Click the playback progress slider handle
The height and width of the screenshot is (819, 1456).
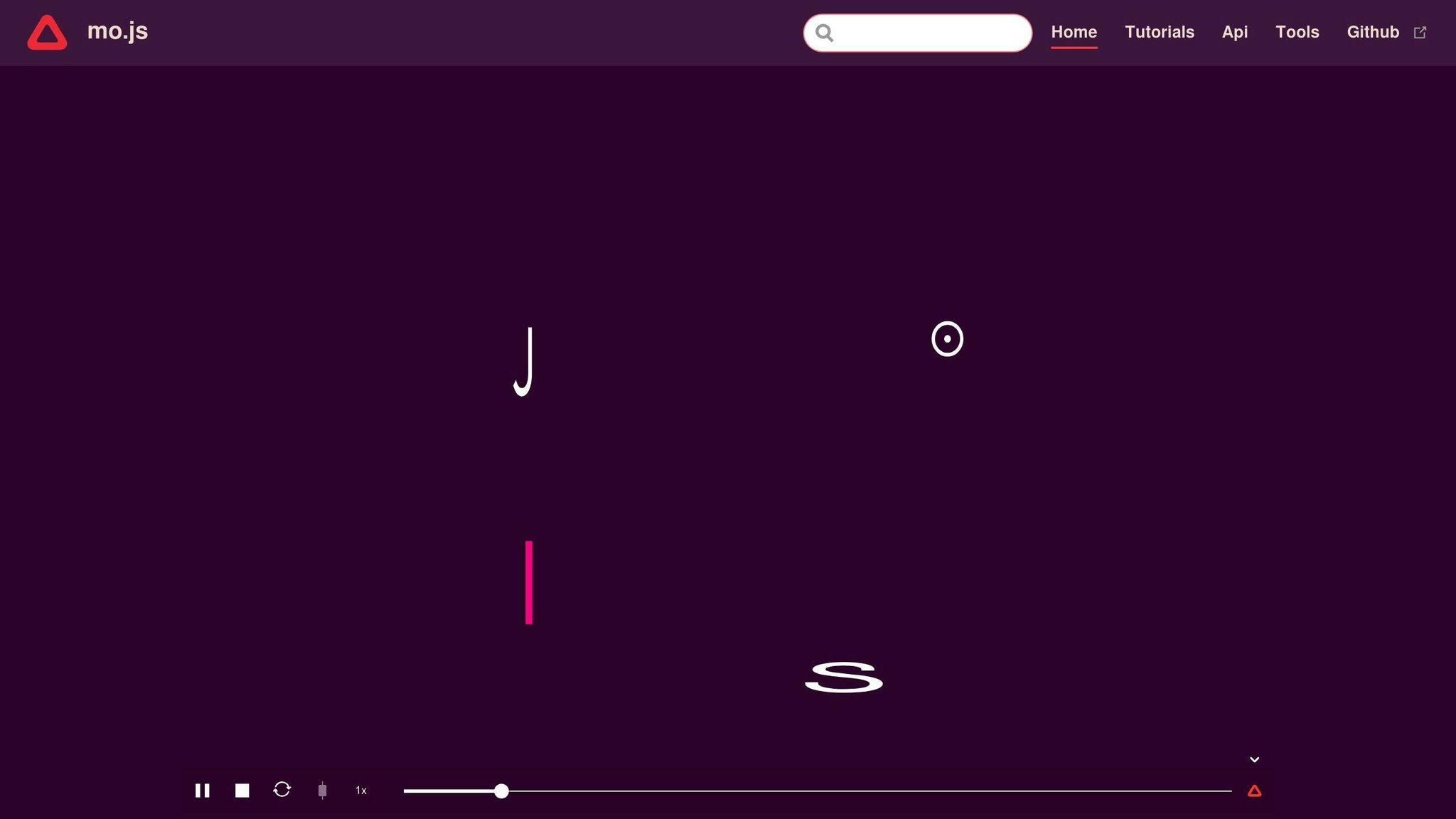501,790
